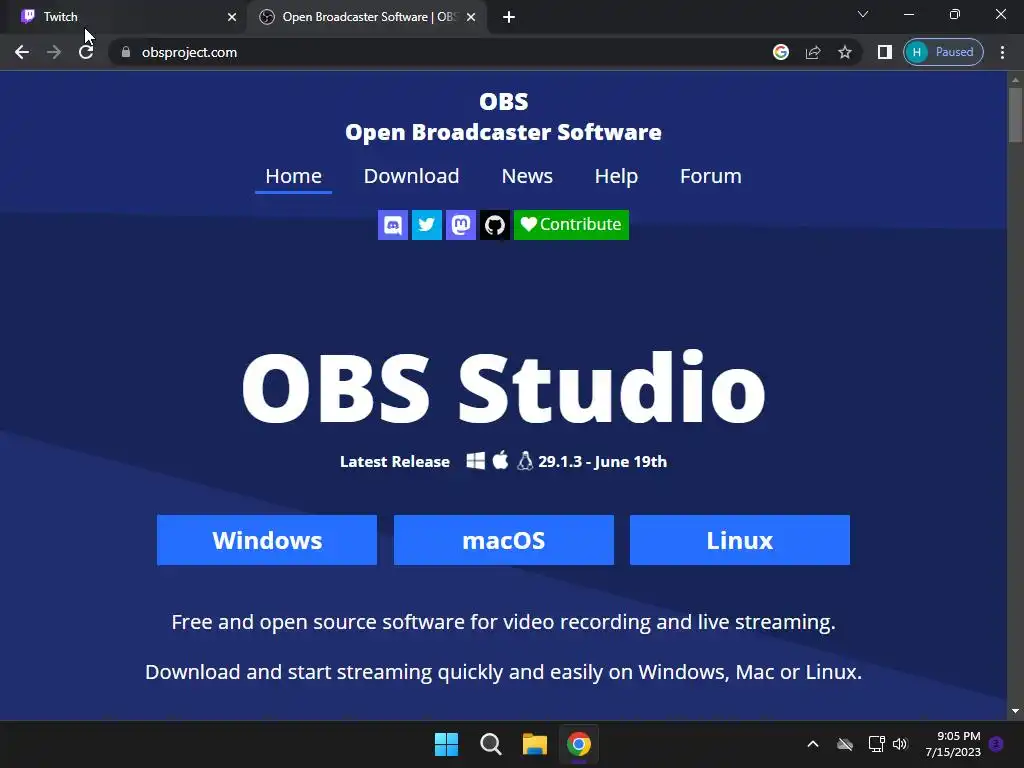Click the Latest Release label
Screen dimensions: 1024x768
[x=395, y=462]
